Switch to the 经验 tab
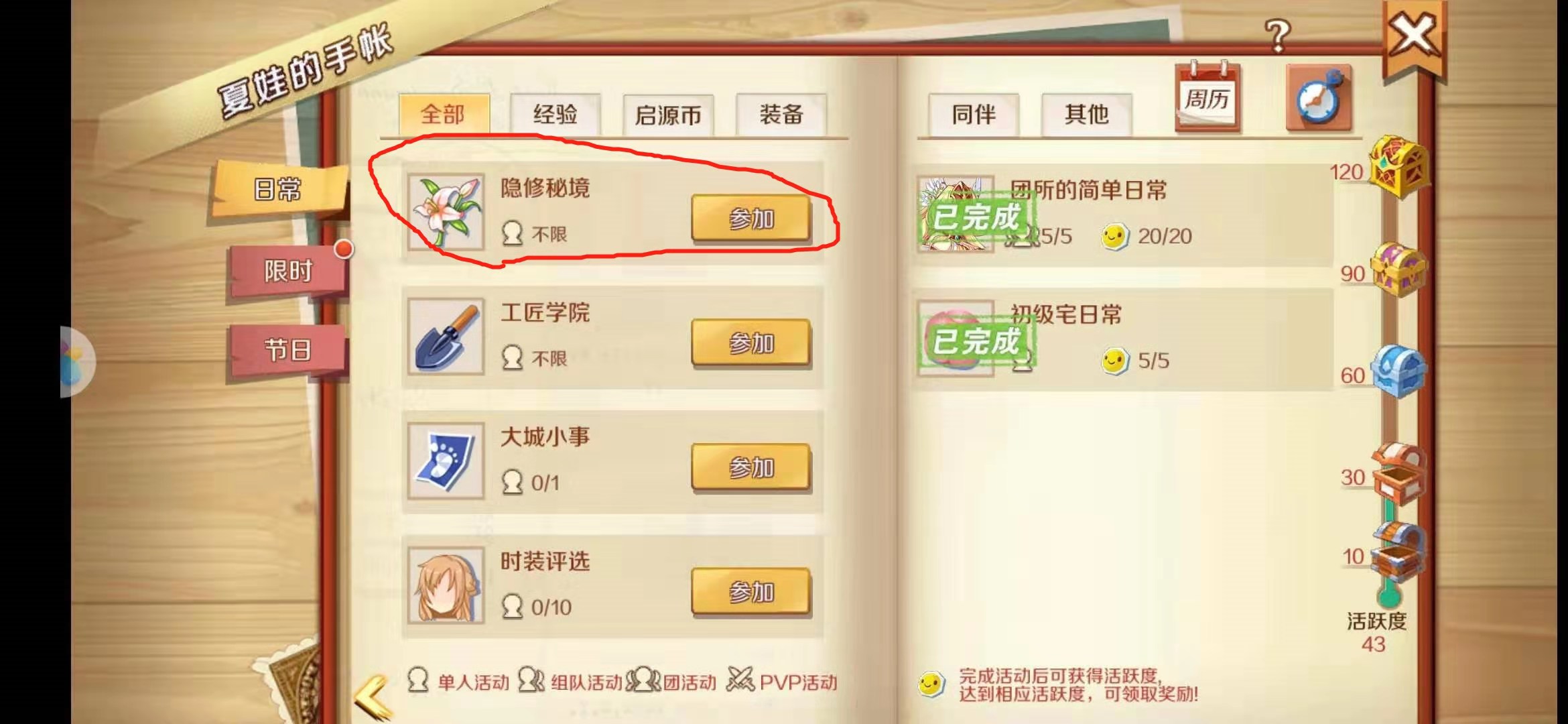The height and width of the screenshot is (724, 1568). 555,114
